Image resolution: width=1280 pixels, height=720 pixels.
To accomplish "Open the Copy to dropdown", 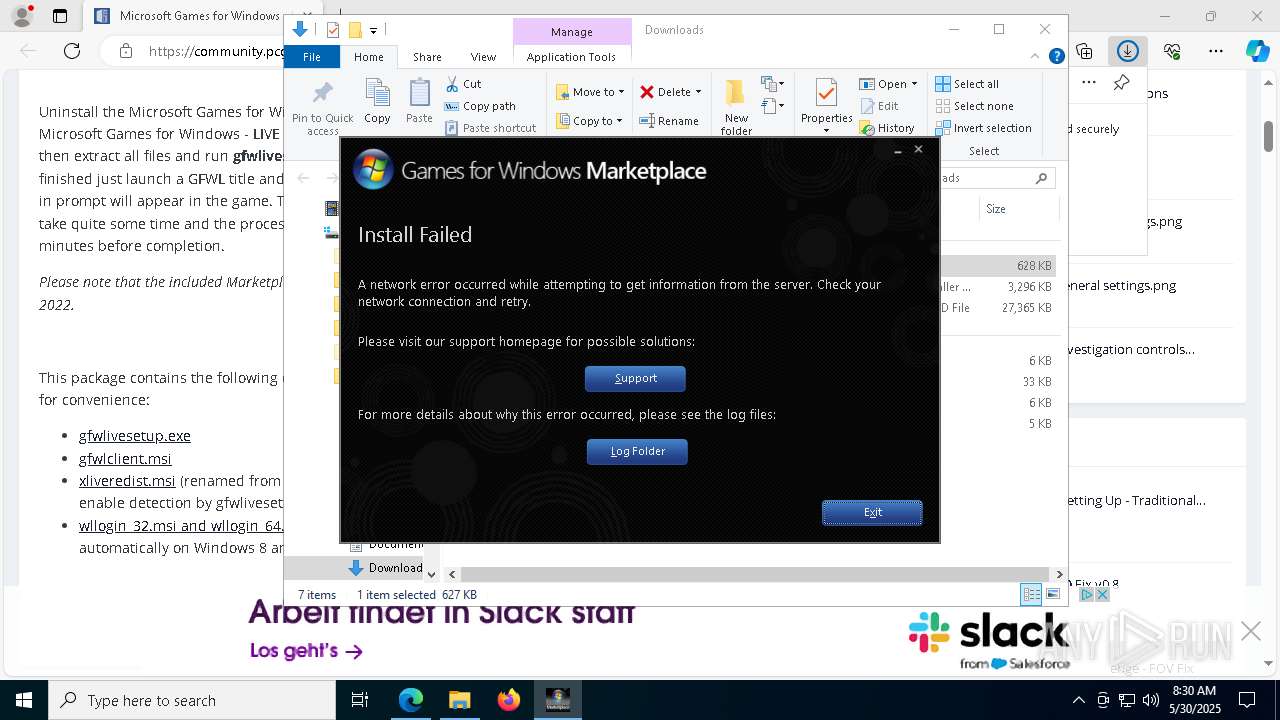I will (590, 121).
